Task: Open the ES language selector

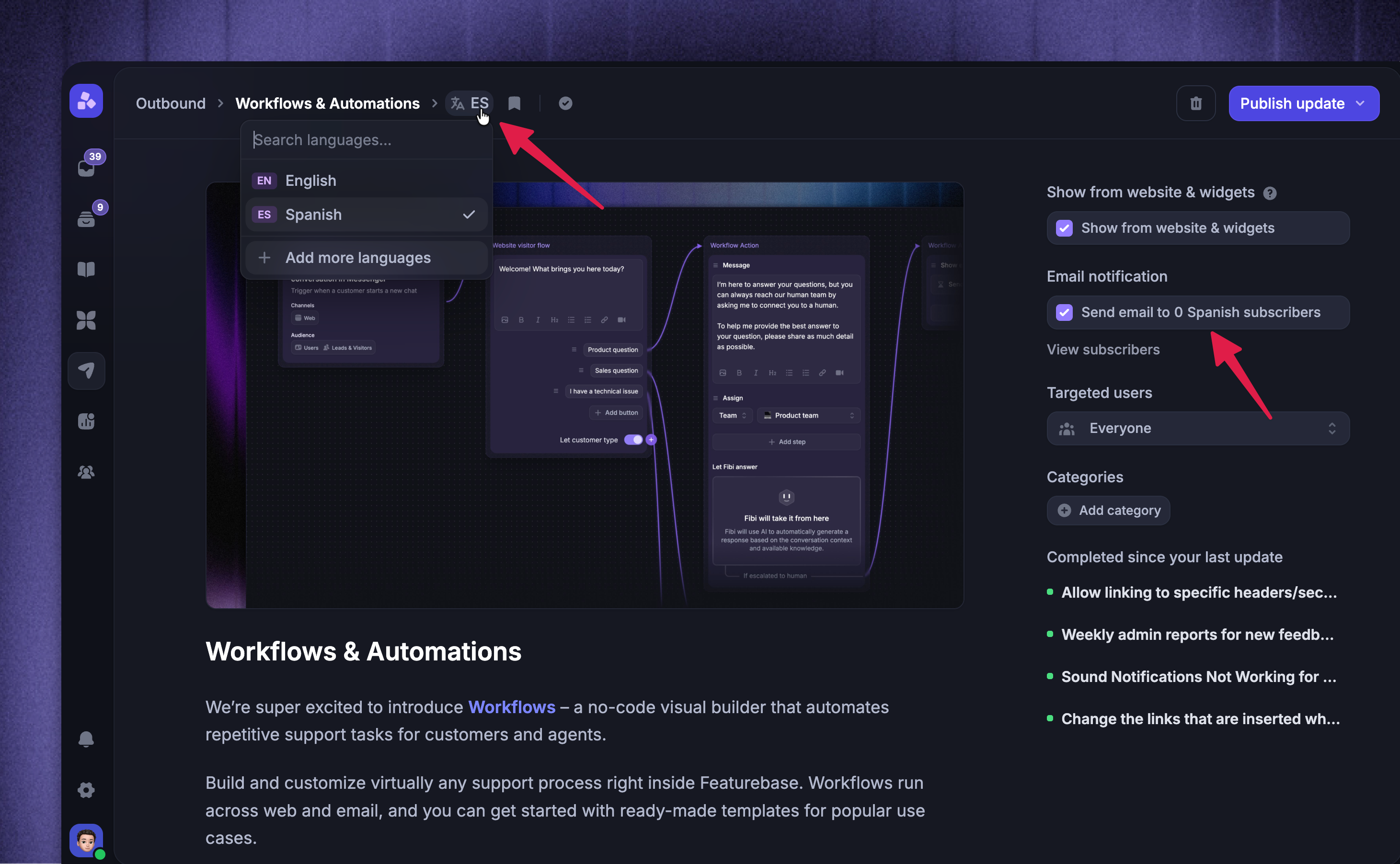Action: point(470,103)
